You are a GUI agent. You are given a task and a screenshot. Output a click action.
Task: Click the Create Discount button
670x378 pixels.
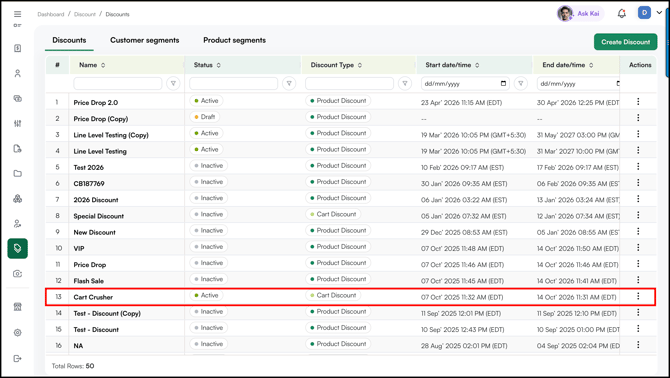pyautogui.click(x=626, y=42)
